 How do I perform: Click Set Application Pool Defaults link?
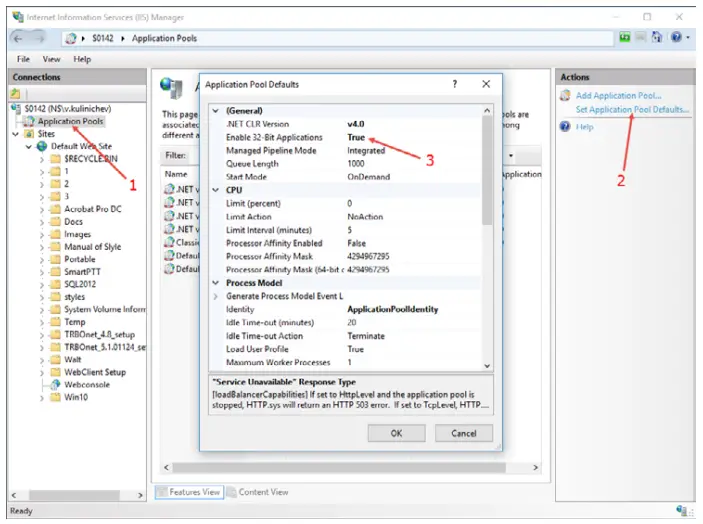632,109
